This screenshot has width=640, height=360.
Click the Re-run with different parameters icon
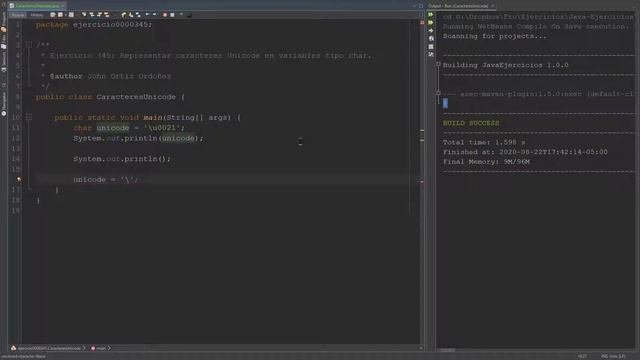pos(431,22)
